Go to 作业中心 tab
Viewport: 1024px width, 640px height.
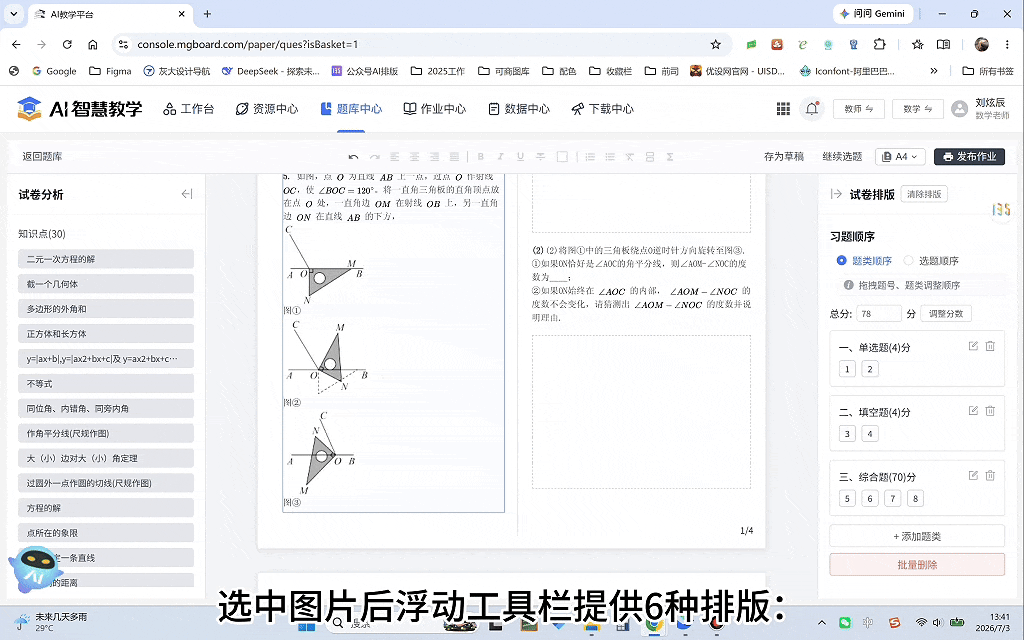click(435, 109)
